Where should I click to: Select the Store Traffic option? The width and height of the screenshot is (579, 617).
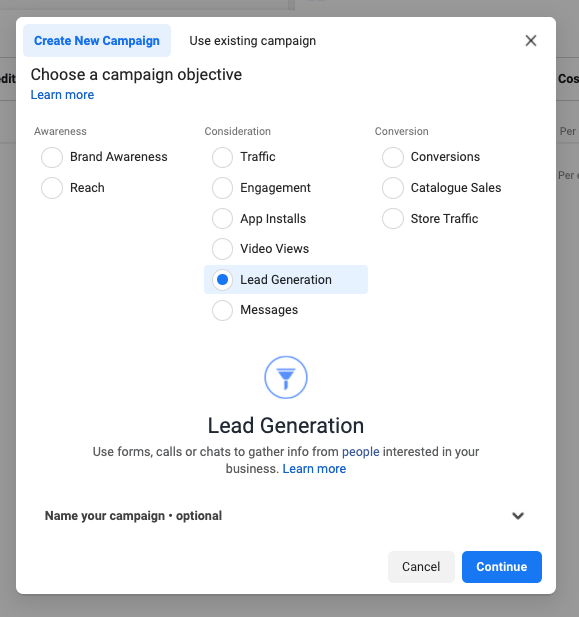393,218
